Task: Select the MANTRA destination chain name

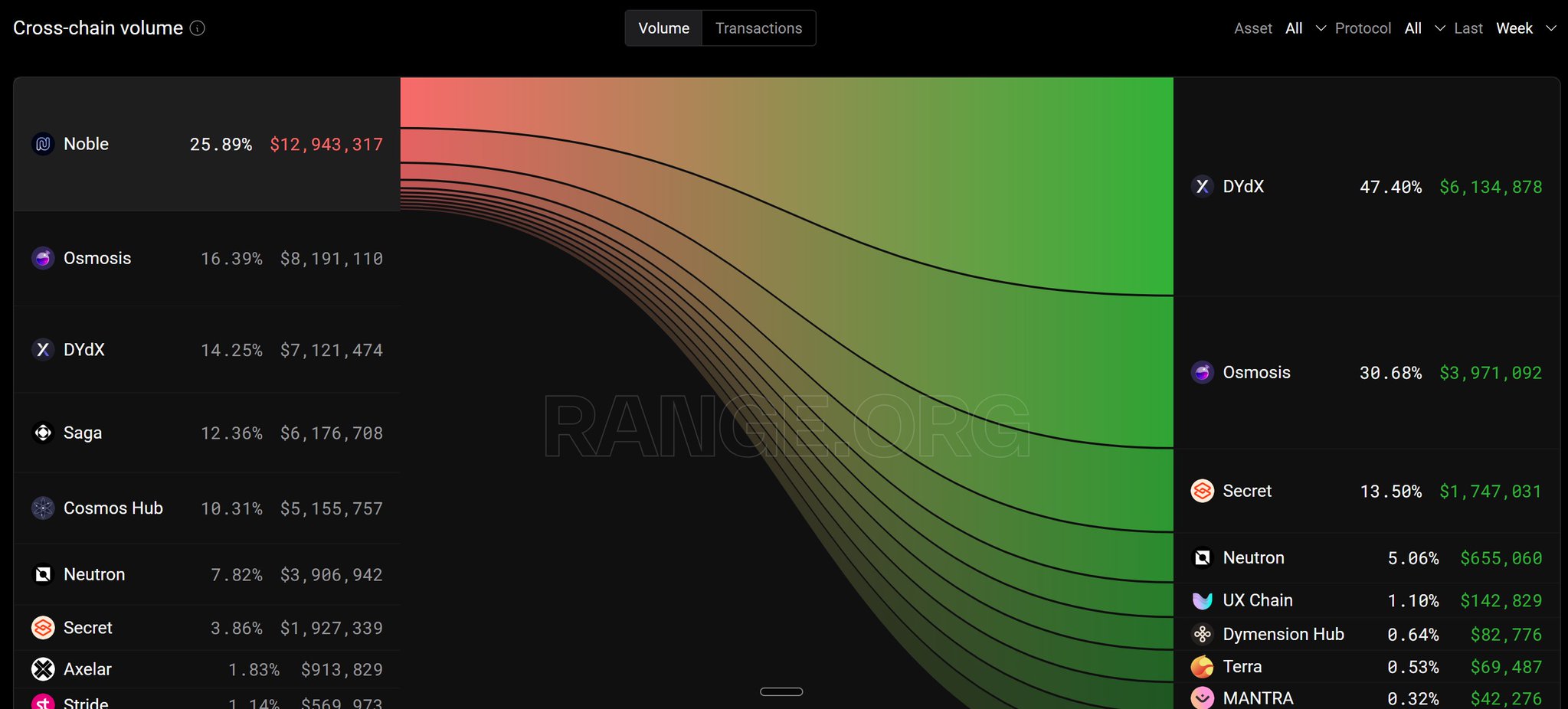Action: 1258,698
